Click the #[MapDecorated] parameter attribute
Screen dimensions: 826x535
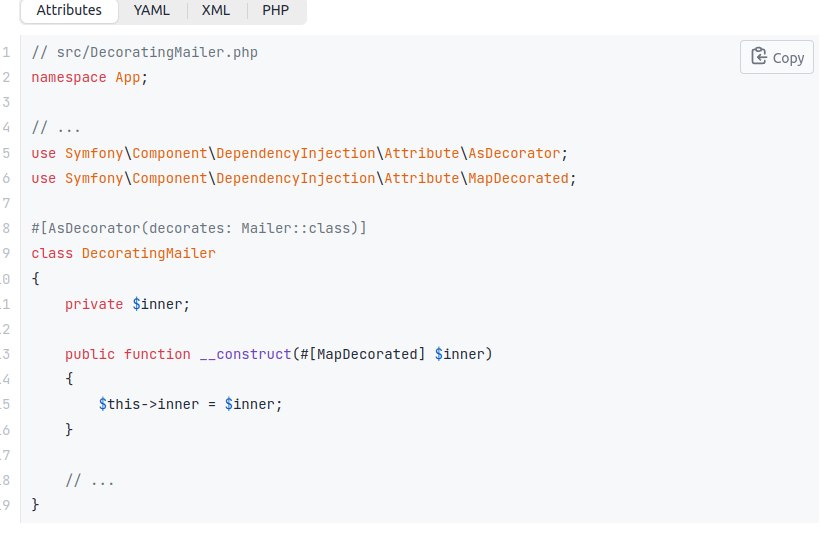(362, 354)
